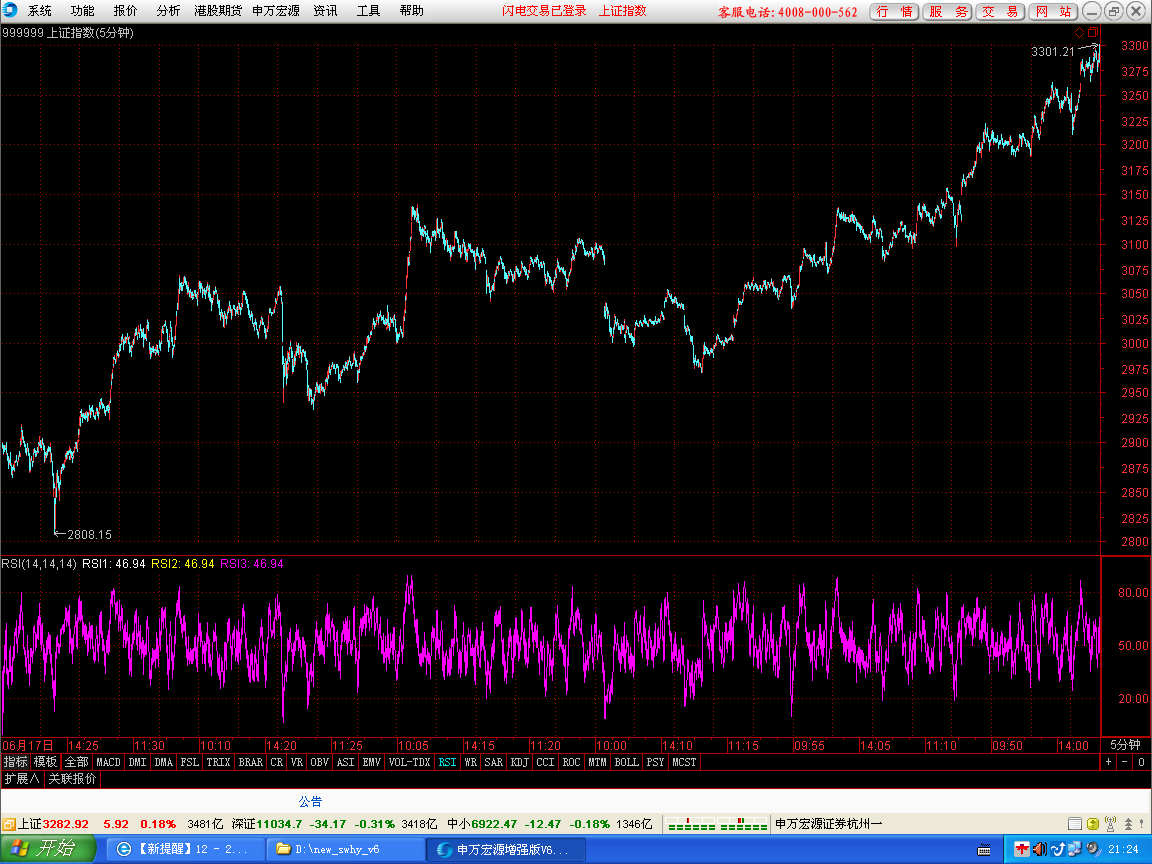Select the MCST indicator tab
The image size is (1152, 864).
684,762
